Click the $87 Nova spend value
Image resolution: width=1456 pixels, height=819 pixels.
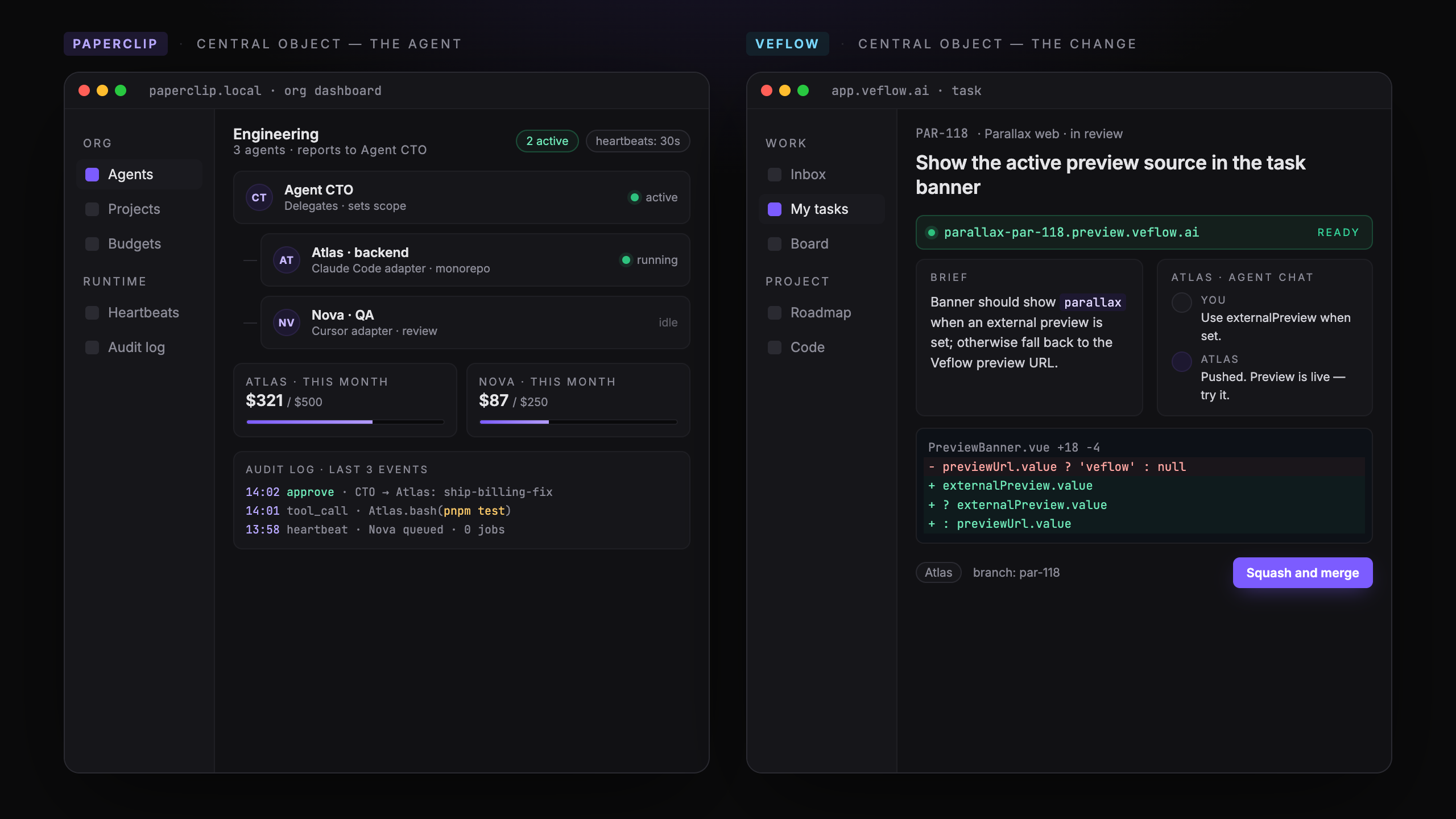(494, 400)
